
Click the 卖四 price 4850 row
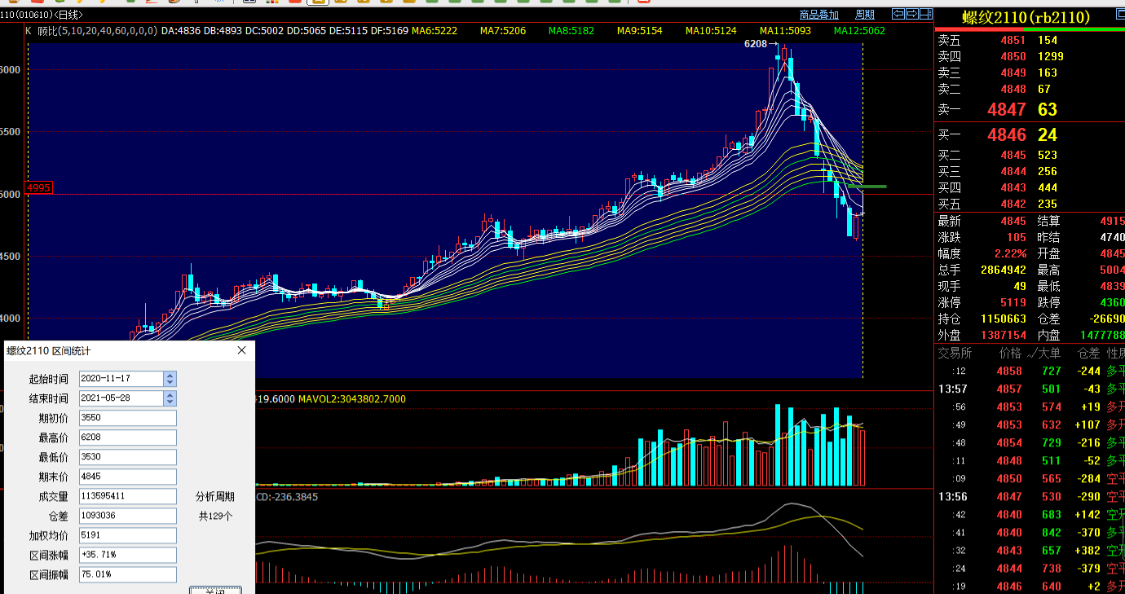pyautogui.click(x=1030, y=57)
